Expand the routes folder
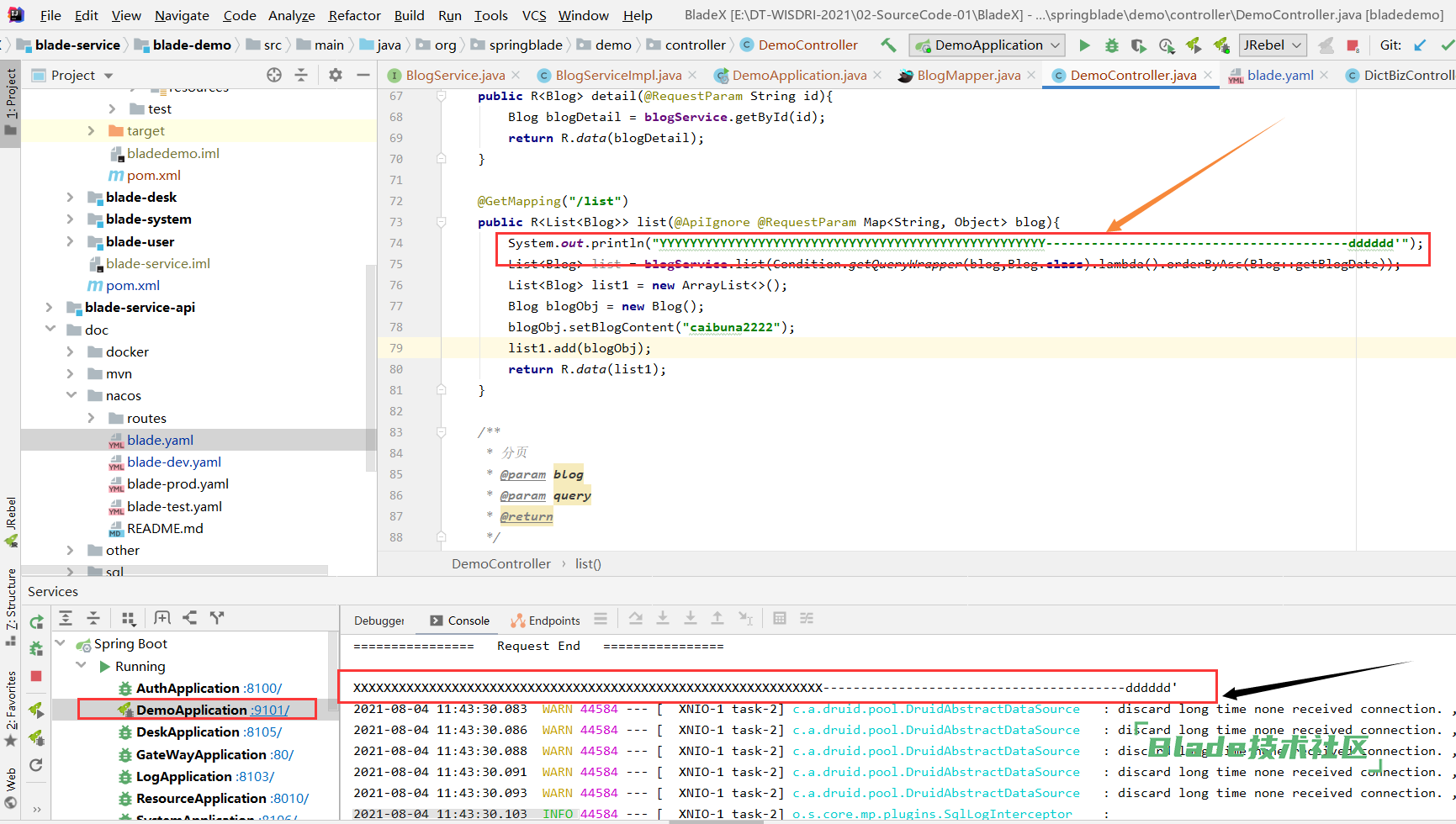The image size is (1456, 824). click(x=92, y=418)
